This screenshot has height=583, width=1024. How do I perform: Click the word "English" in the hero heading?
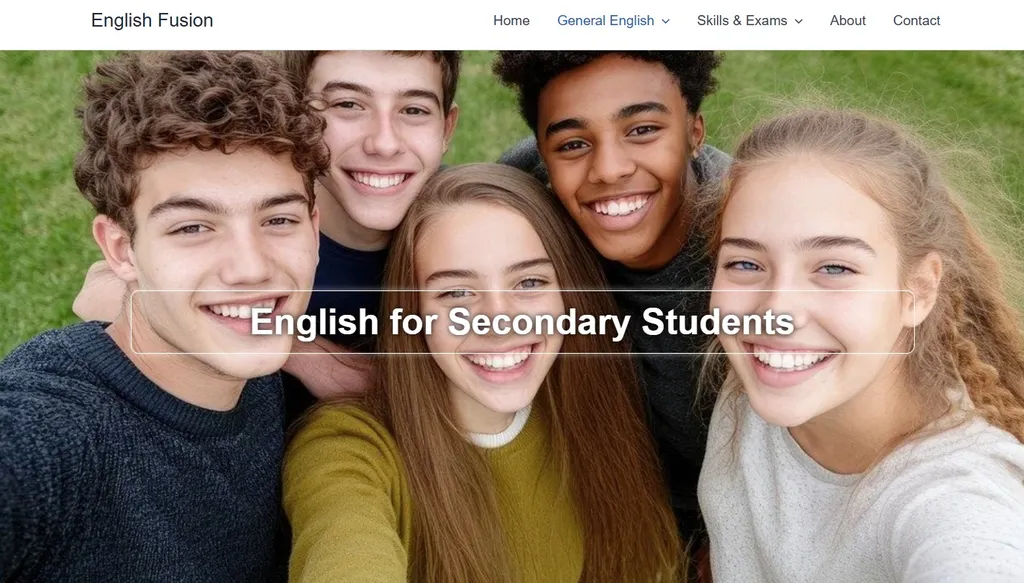click(x=314, y=323)
